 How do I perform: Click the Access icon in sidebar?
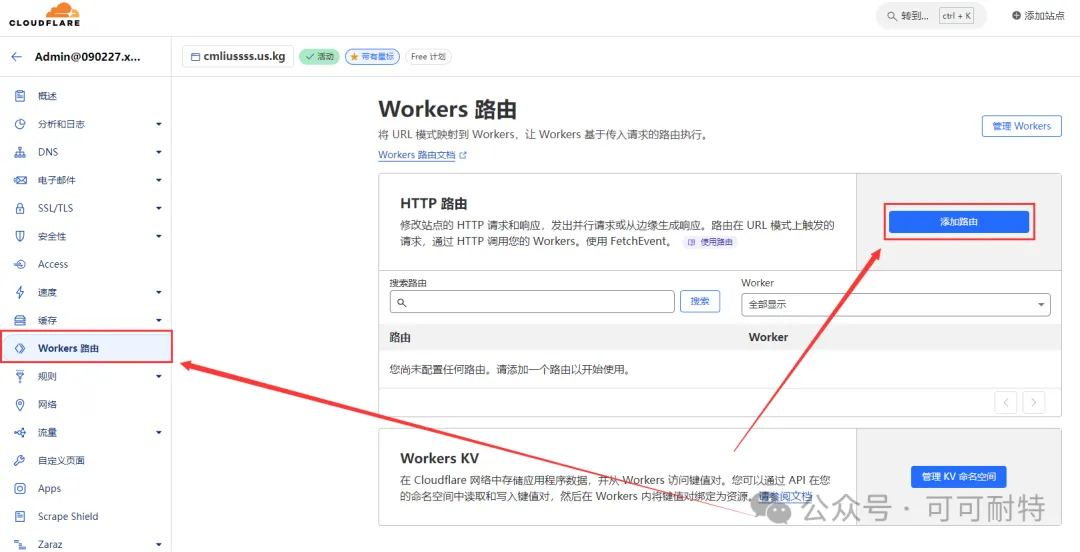point(20,264)
